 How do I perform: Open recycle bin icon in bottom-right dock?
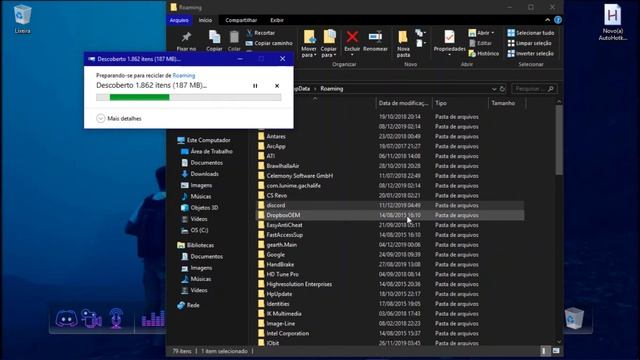(x=574, y=318)
